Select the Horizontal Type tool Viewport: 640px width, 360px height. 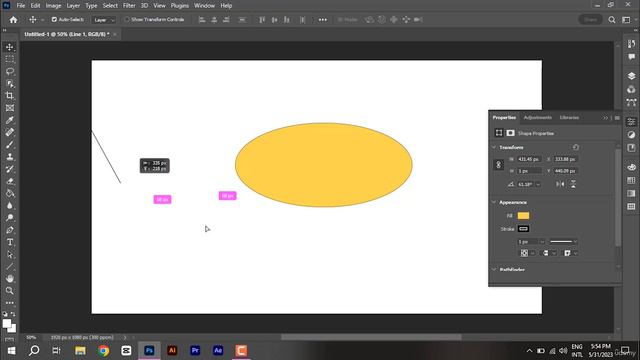coord(9,242)
